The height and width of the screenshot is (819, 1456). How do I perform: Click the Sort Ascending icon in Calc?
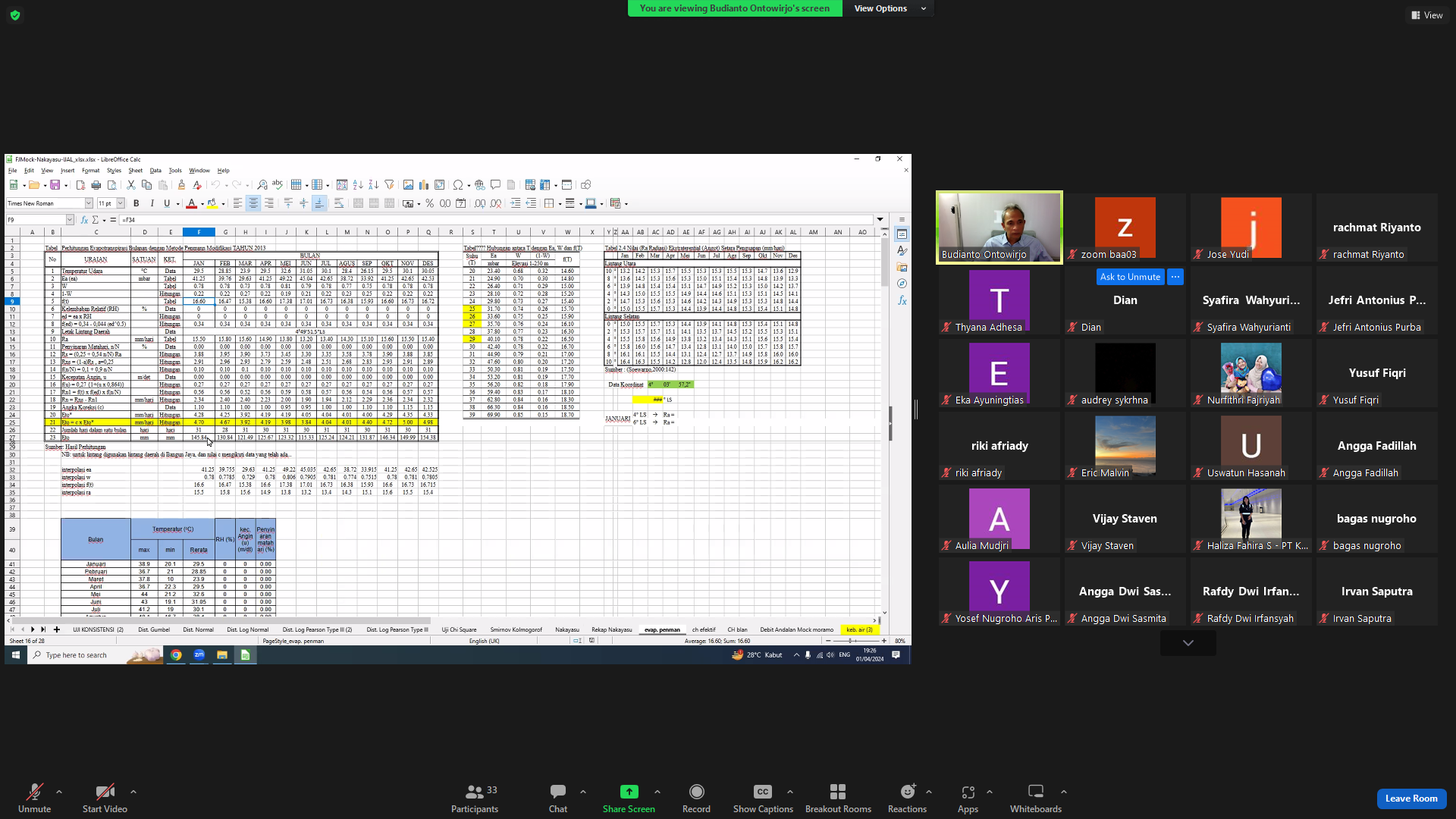click(x=358, y=185)
